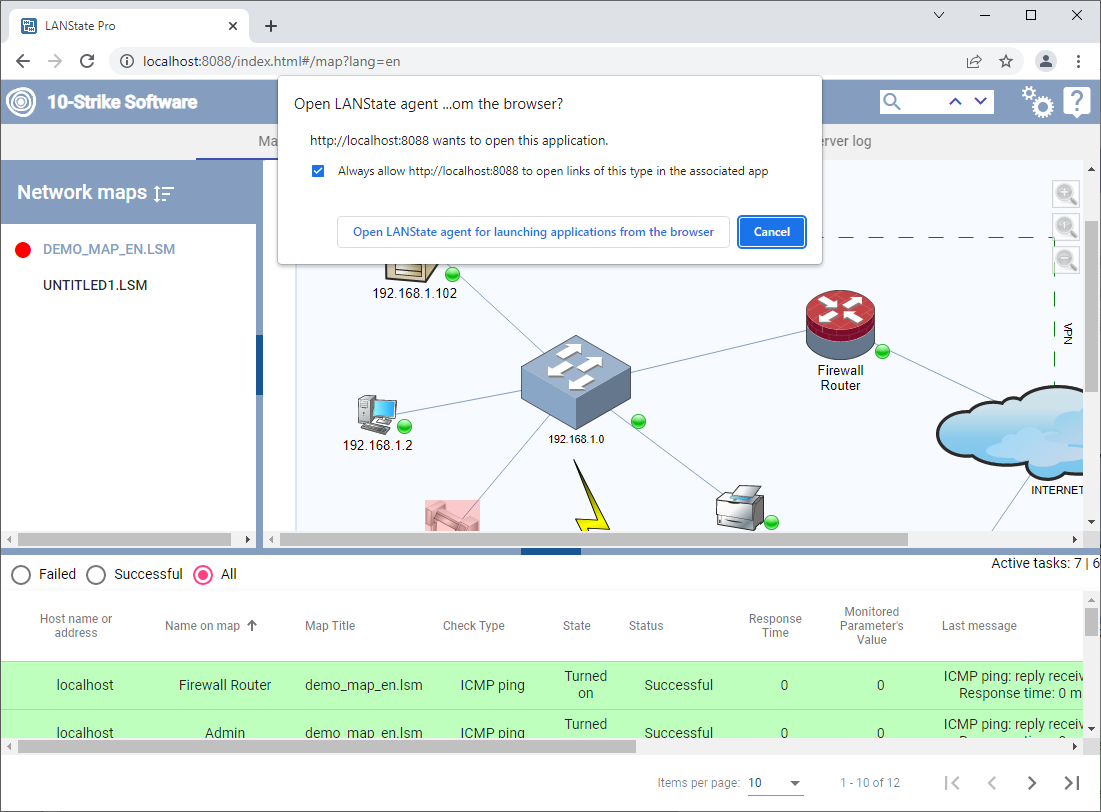Open LANState agent for launching applications

click(533, 232)
